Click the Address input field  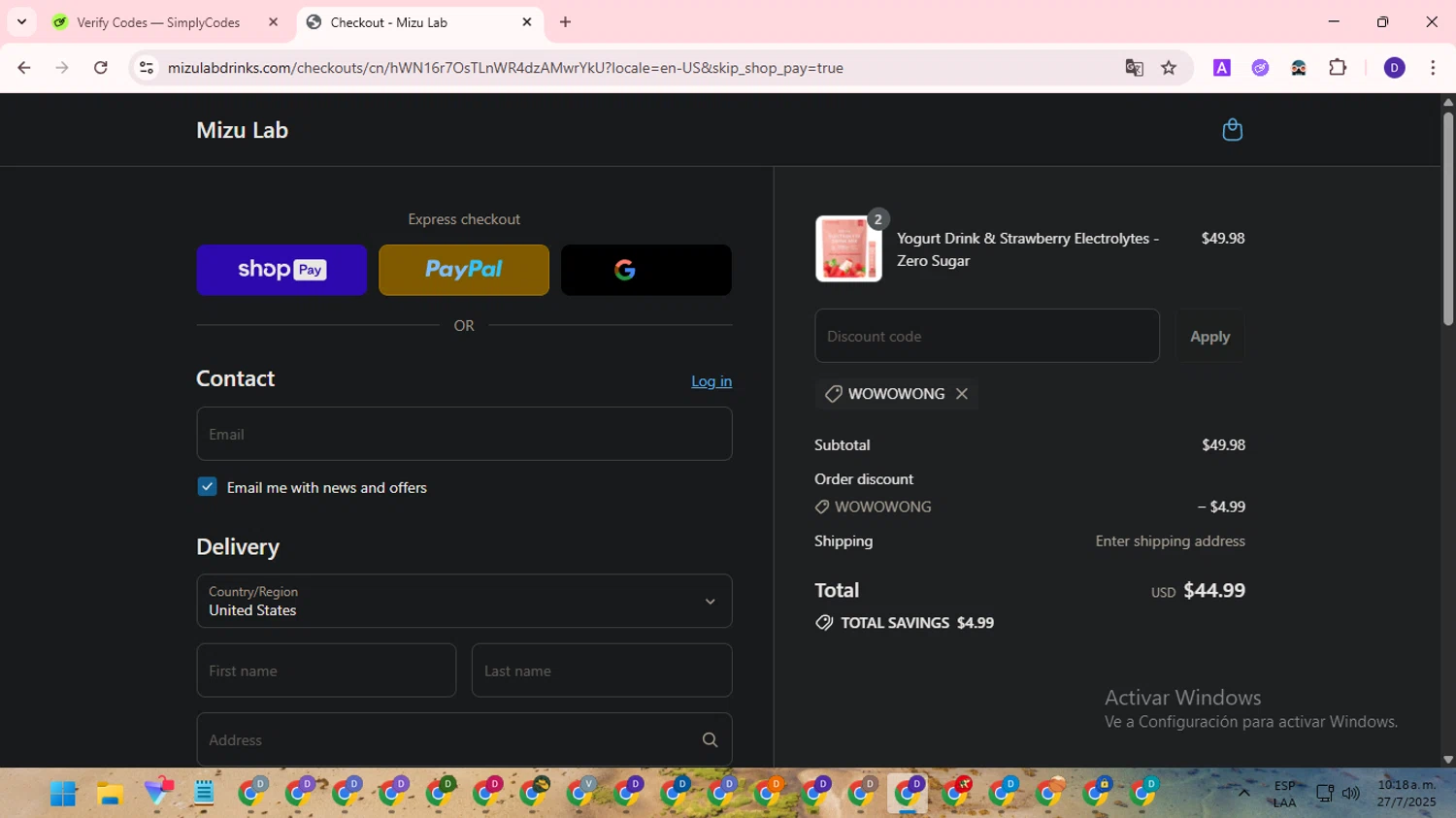(x=464, y=739)
